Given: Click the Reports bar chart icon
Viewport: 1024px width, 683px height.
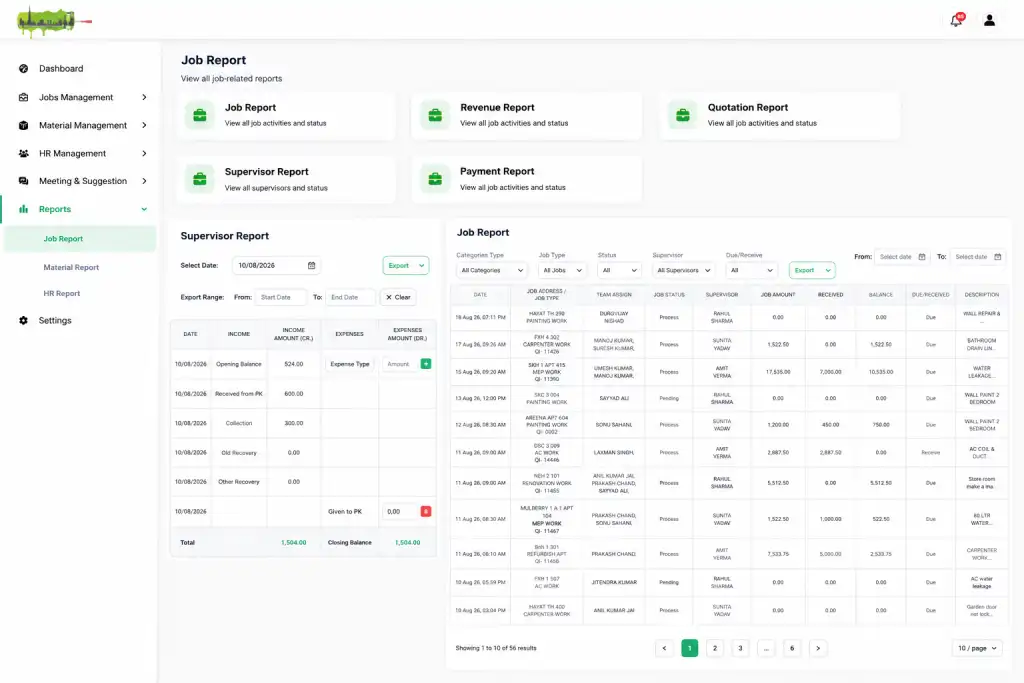Looking at the screenshot, I should point(24,209).
